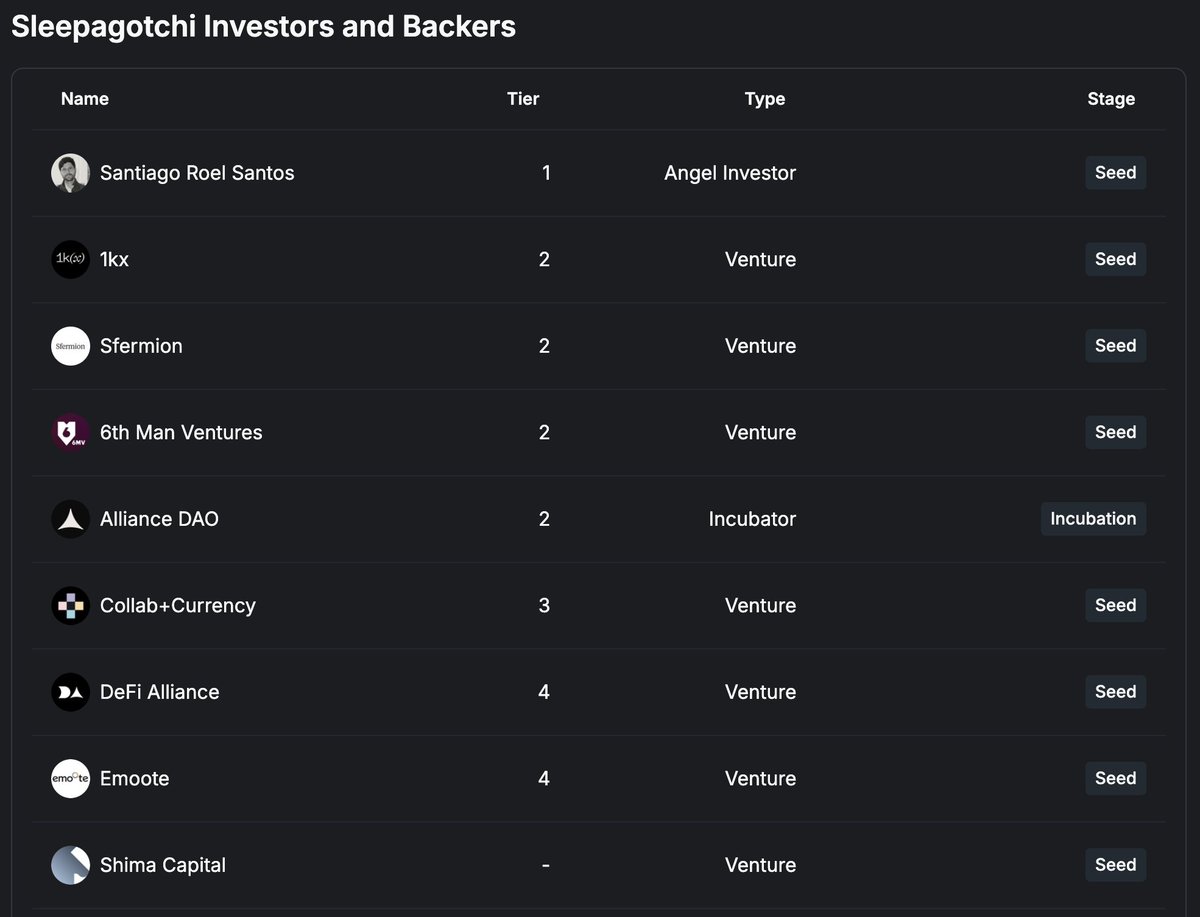The height and width of the screenshot is (917, 1200).
Task: Click the Incubation badge for Alliance DAO
Action: click(1093, 519)
